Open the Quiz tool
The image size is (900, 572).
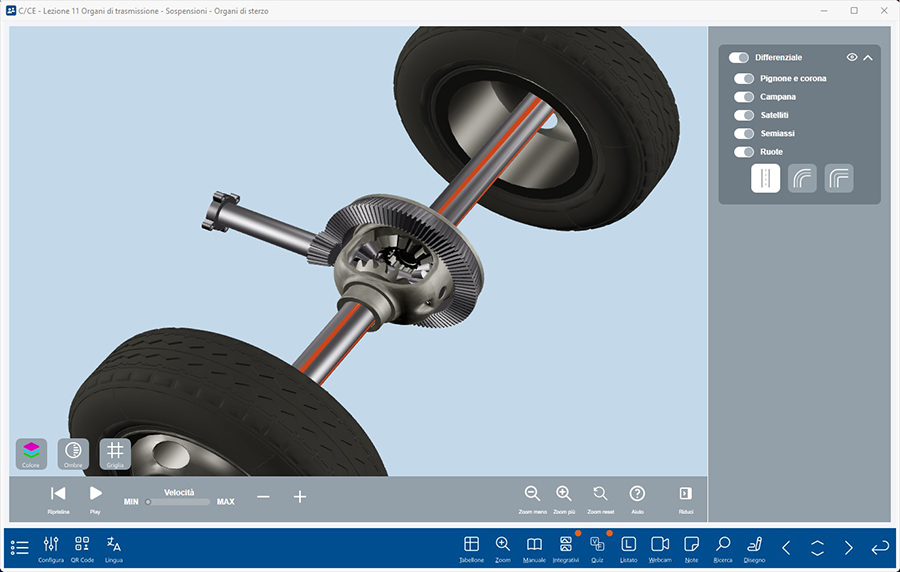pyautogui.click(x=597, y=545)
